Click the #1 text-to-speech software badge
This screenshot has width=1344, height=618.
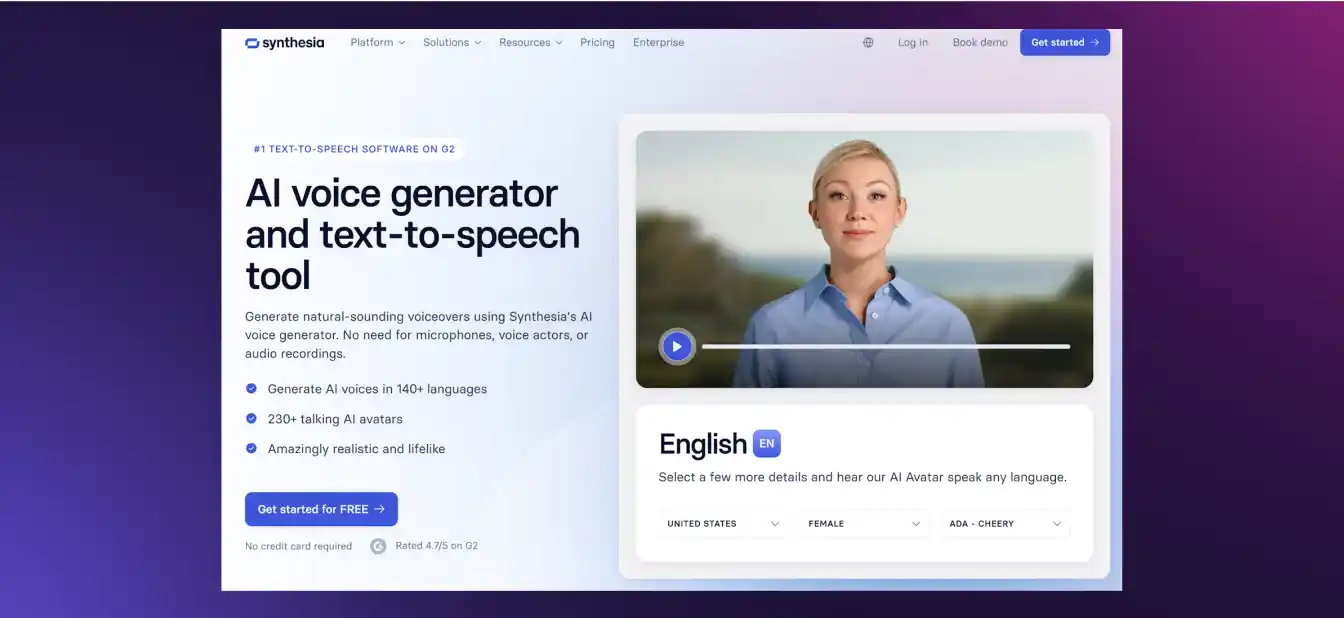[354, 149]
